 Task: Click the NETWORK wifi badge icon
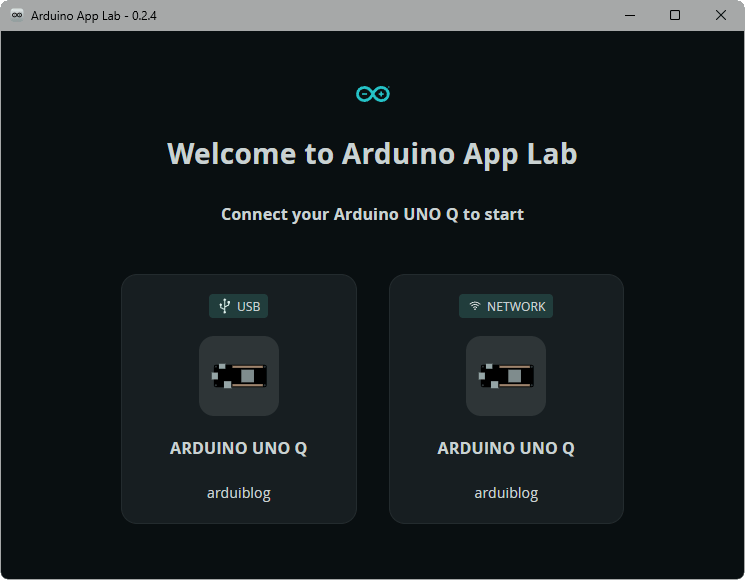tap(475, 306)
